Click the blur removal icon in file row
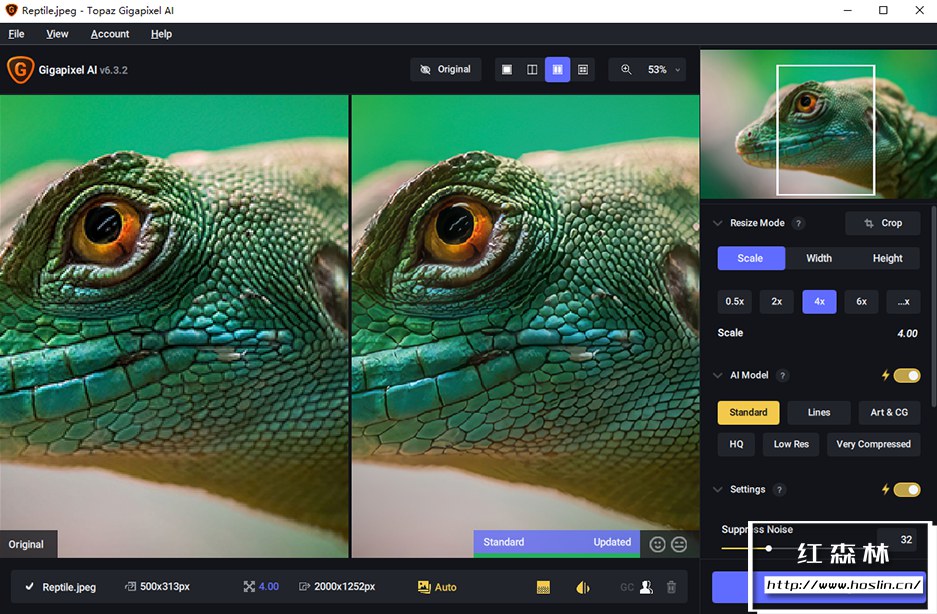The height and width of the screenshot is (614, 937). [x=583, y=587]
